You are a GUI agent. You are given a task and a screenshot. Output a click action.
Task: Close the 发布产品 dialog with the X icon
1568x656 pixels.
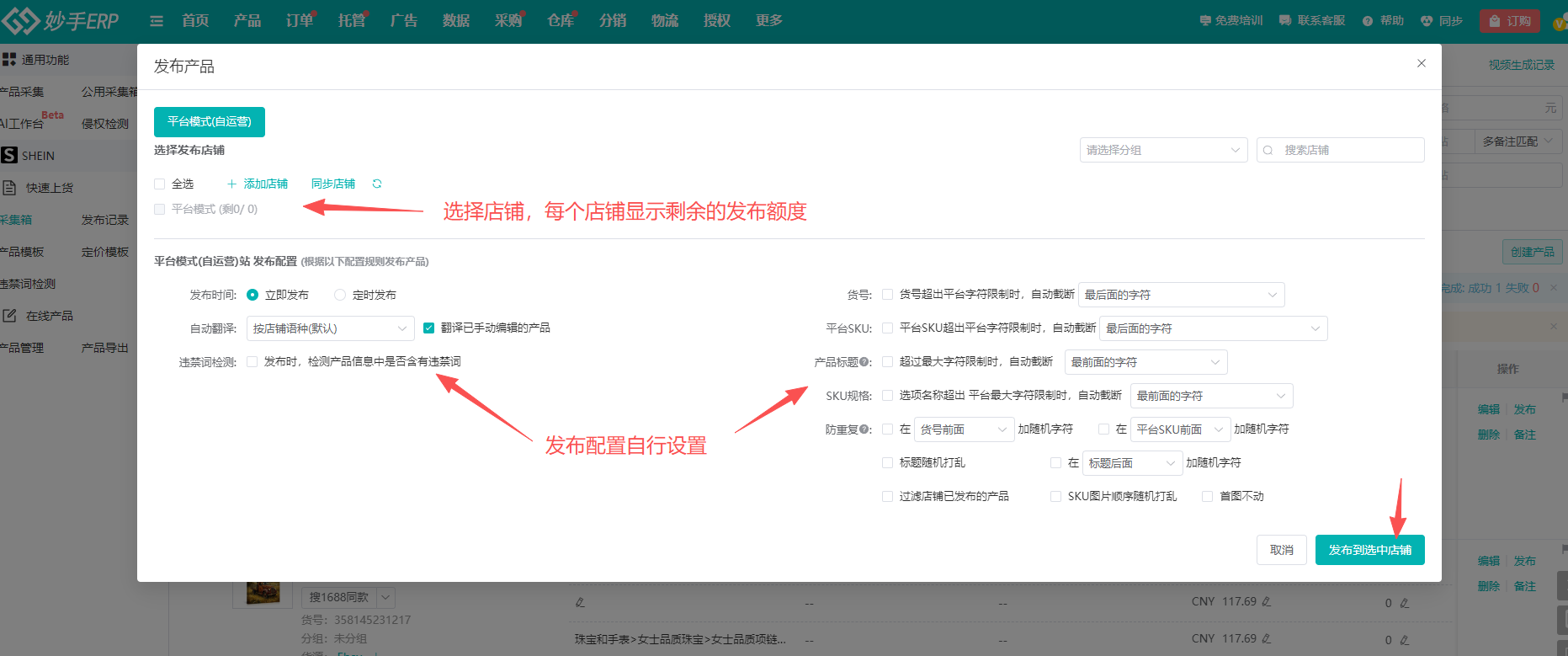tap(1422, 63)
